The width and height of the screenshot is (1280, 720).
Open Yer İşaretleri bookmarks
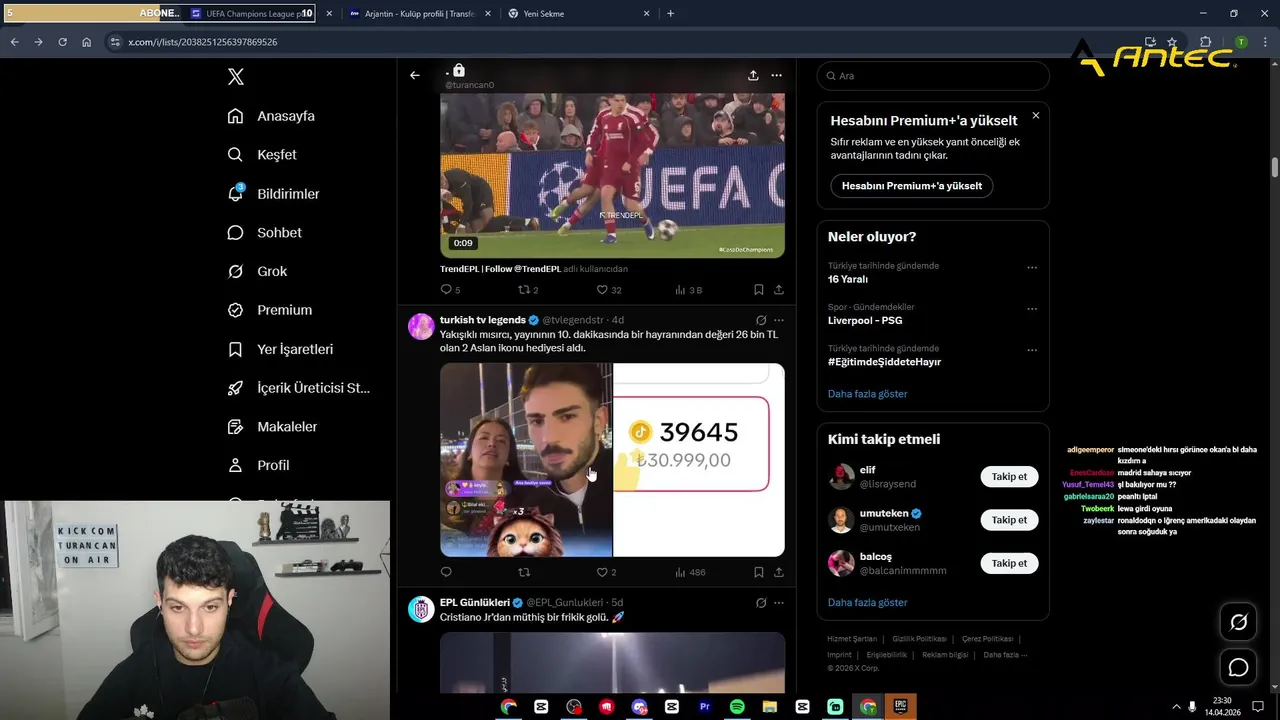[x=280, y=349]
